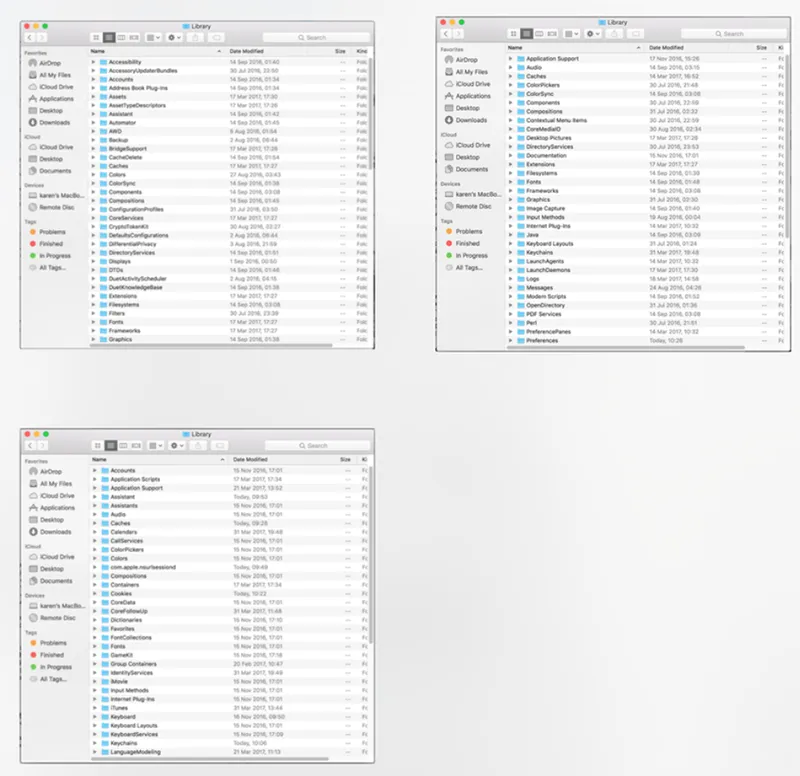Expand the Contextual Menu Items folder triangle

click(x=510, y=120)
